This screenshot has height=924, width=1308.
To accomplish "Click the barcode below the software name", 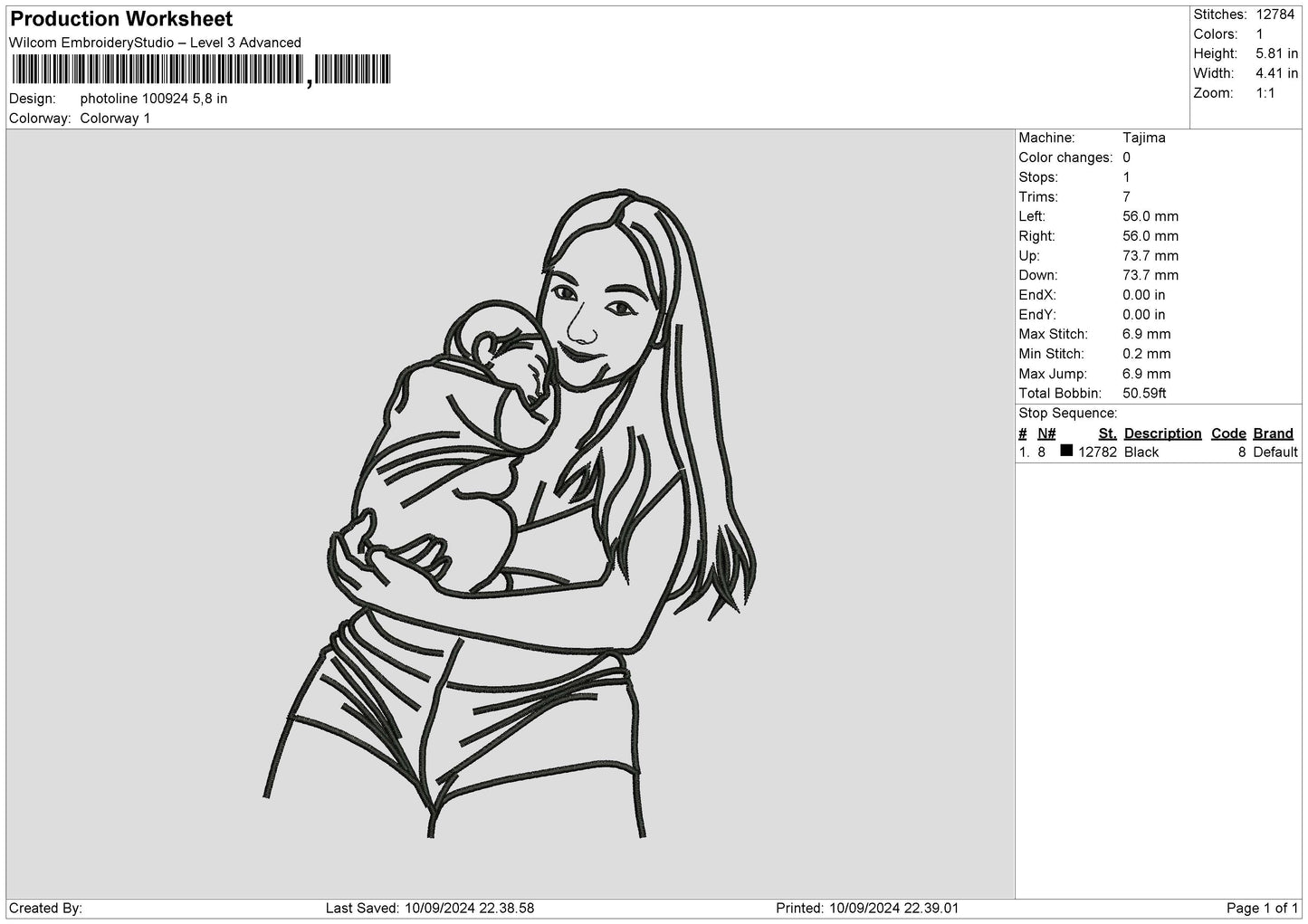I will pos(200,70).
